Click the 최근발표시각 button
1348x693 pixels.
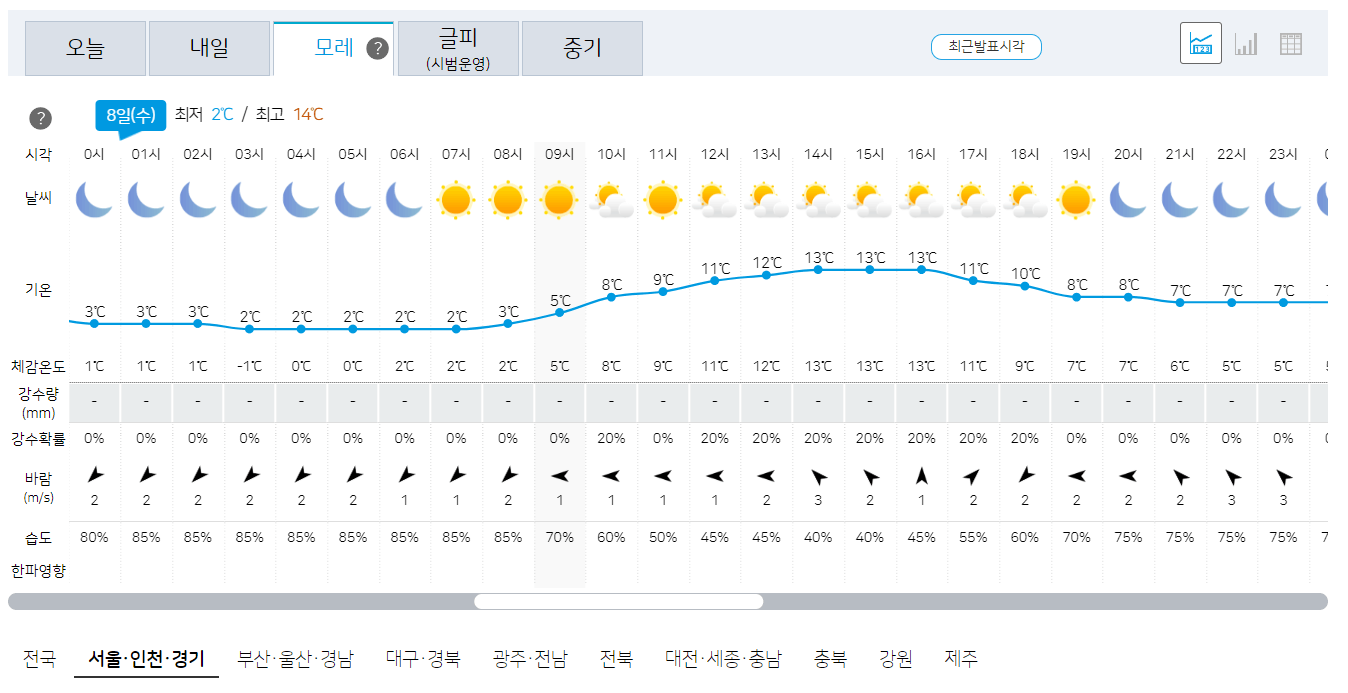tap(986, 46)
